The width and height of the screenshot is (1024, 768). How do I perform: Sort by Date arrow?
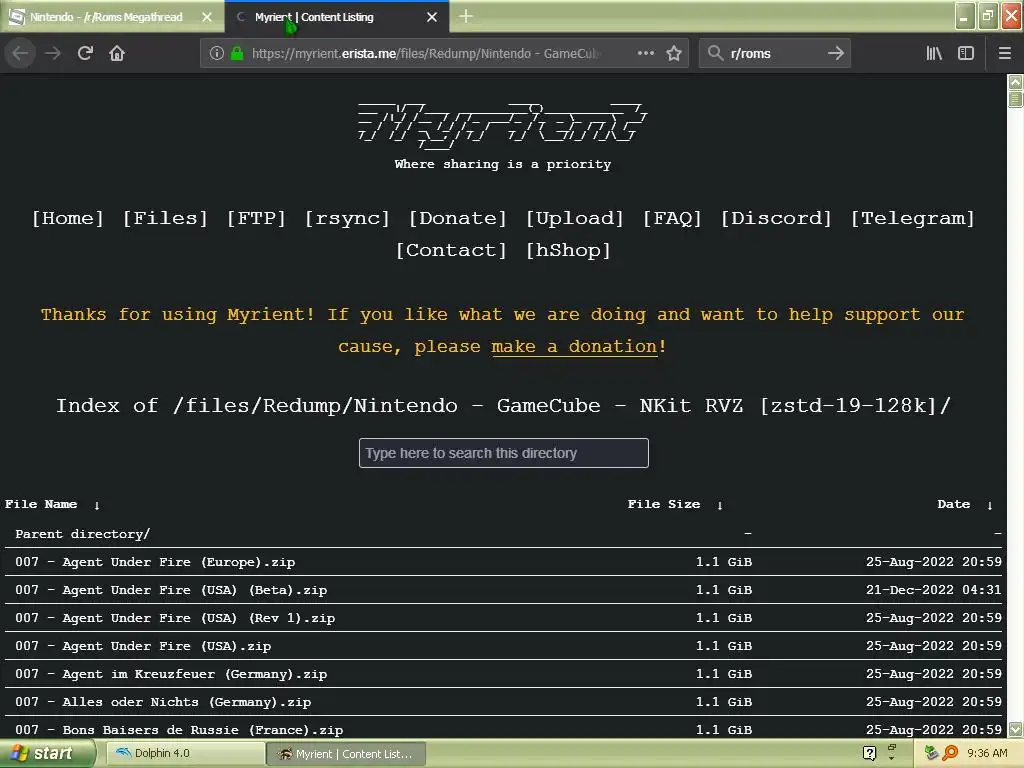(990, 505)
